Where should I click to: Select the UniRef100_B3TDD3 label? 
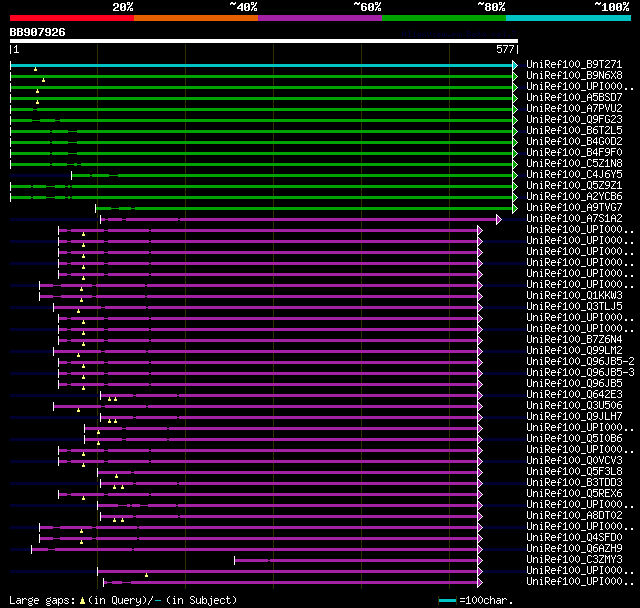click(574, 483)
